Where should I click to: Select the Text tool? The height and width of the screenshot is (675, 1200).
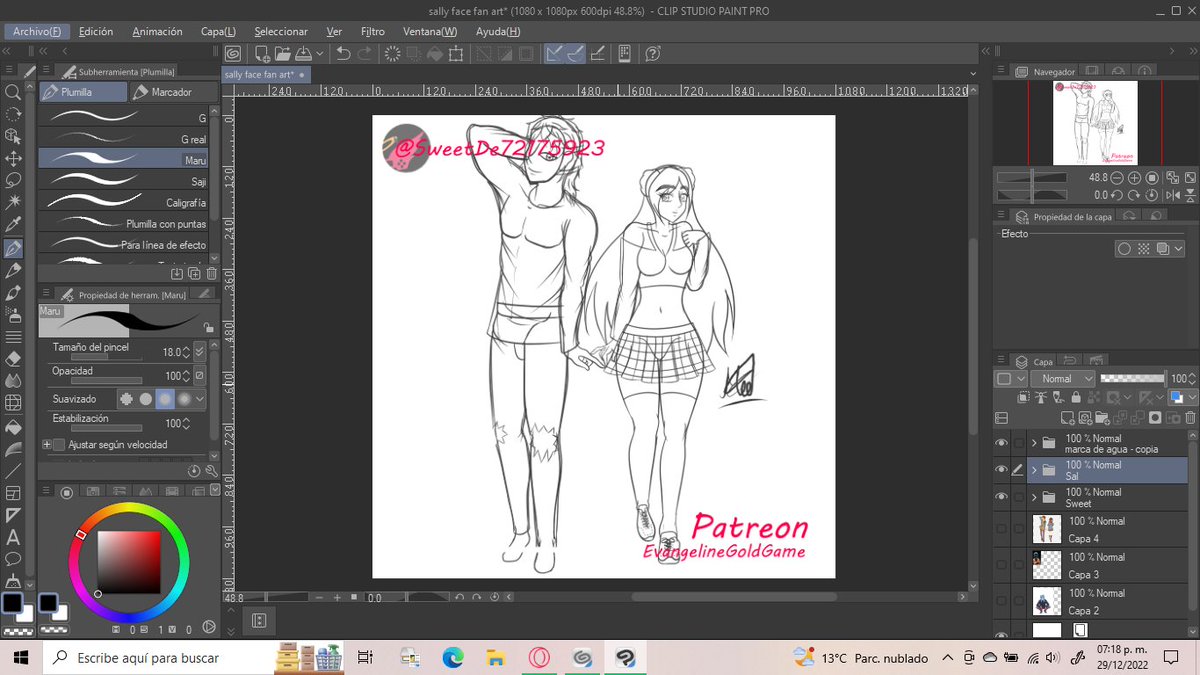coord(14,538)
